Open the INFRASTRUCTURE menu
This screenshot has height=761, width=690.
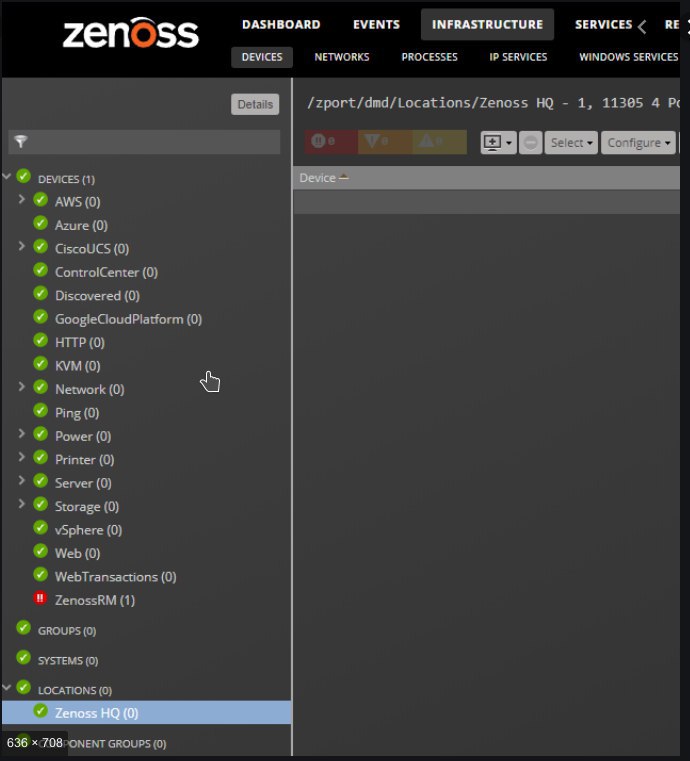(487, 24)
